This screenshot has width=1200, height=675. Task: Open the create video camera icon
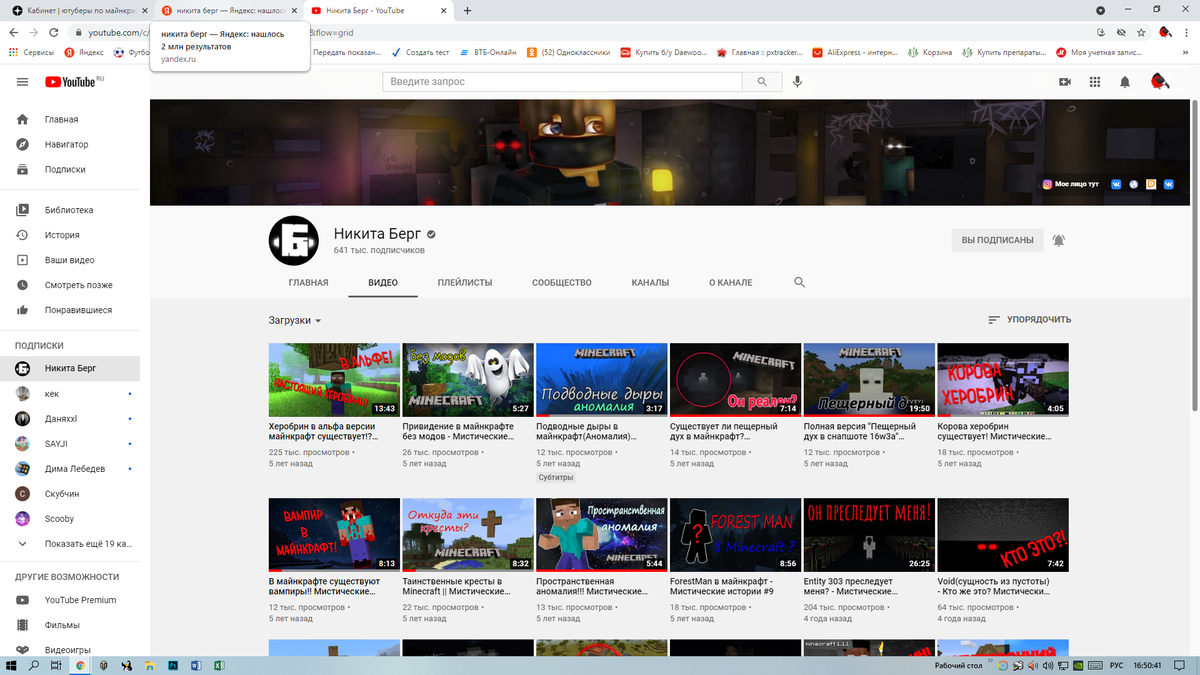[1065, 82]
